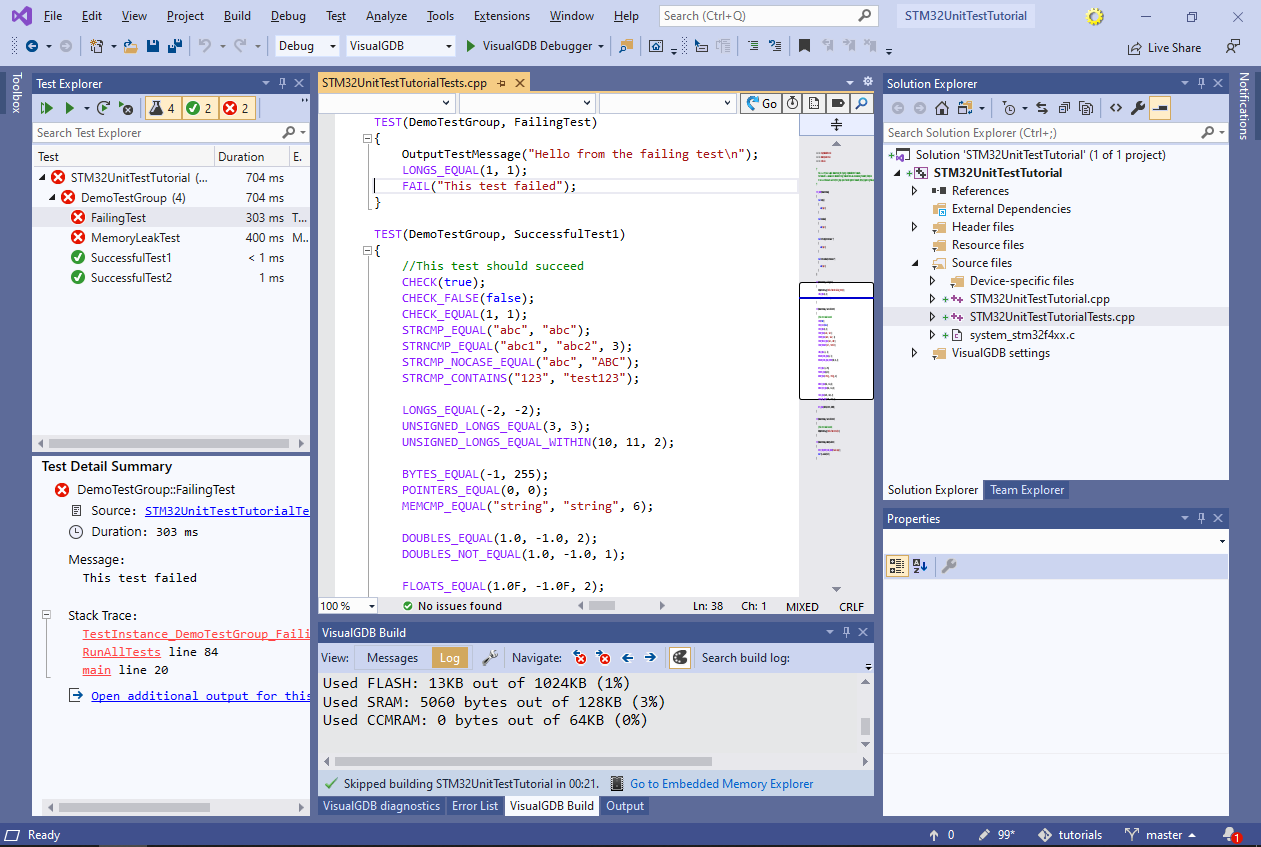Click the build log settings wrench icon
Viewport: 1261px width, 847px height.
tap(490, 657)
